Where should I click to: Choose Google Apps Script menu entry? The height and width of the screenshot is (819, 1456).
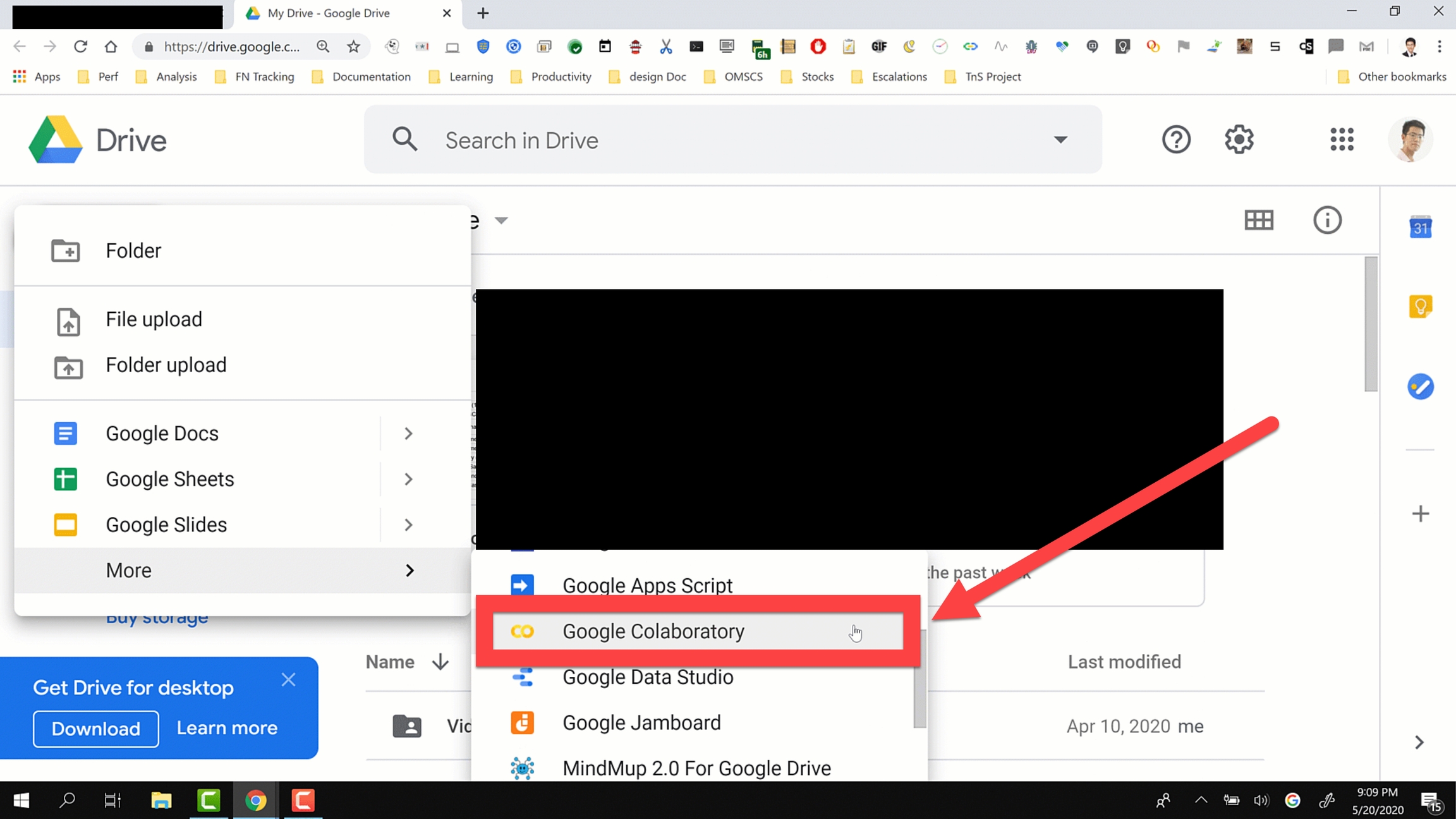[647, 585]
